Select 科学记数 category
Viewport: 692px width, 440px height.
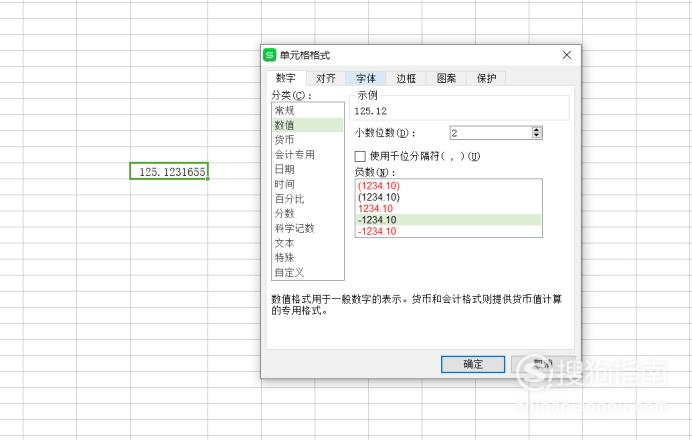[308, 228]
